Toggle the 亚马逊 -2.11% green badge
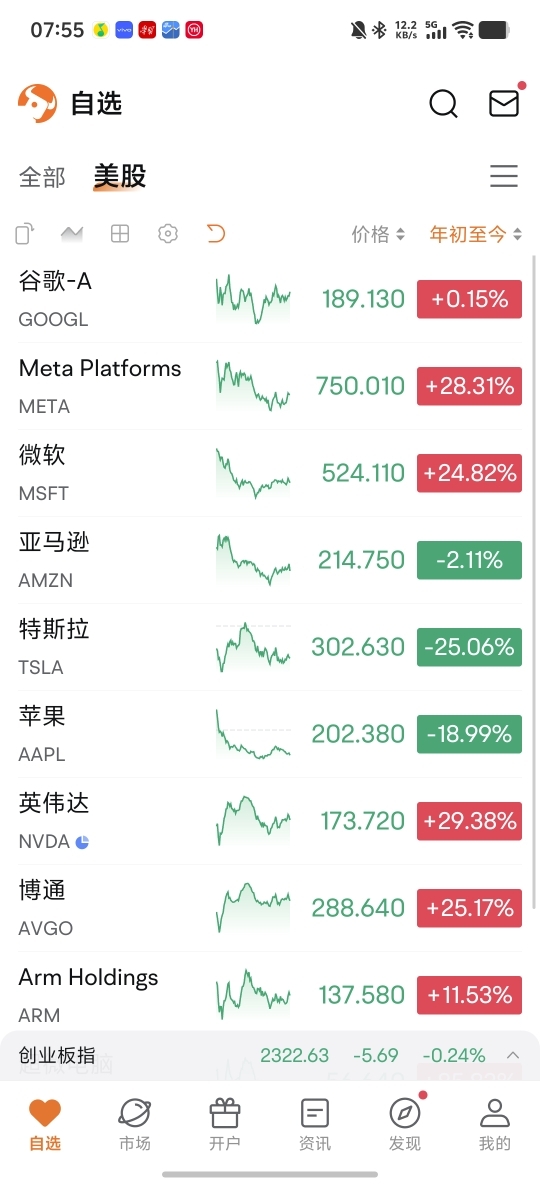This screenshot has height=1188, width=540. point(469,560)
